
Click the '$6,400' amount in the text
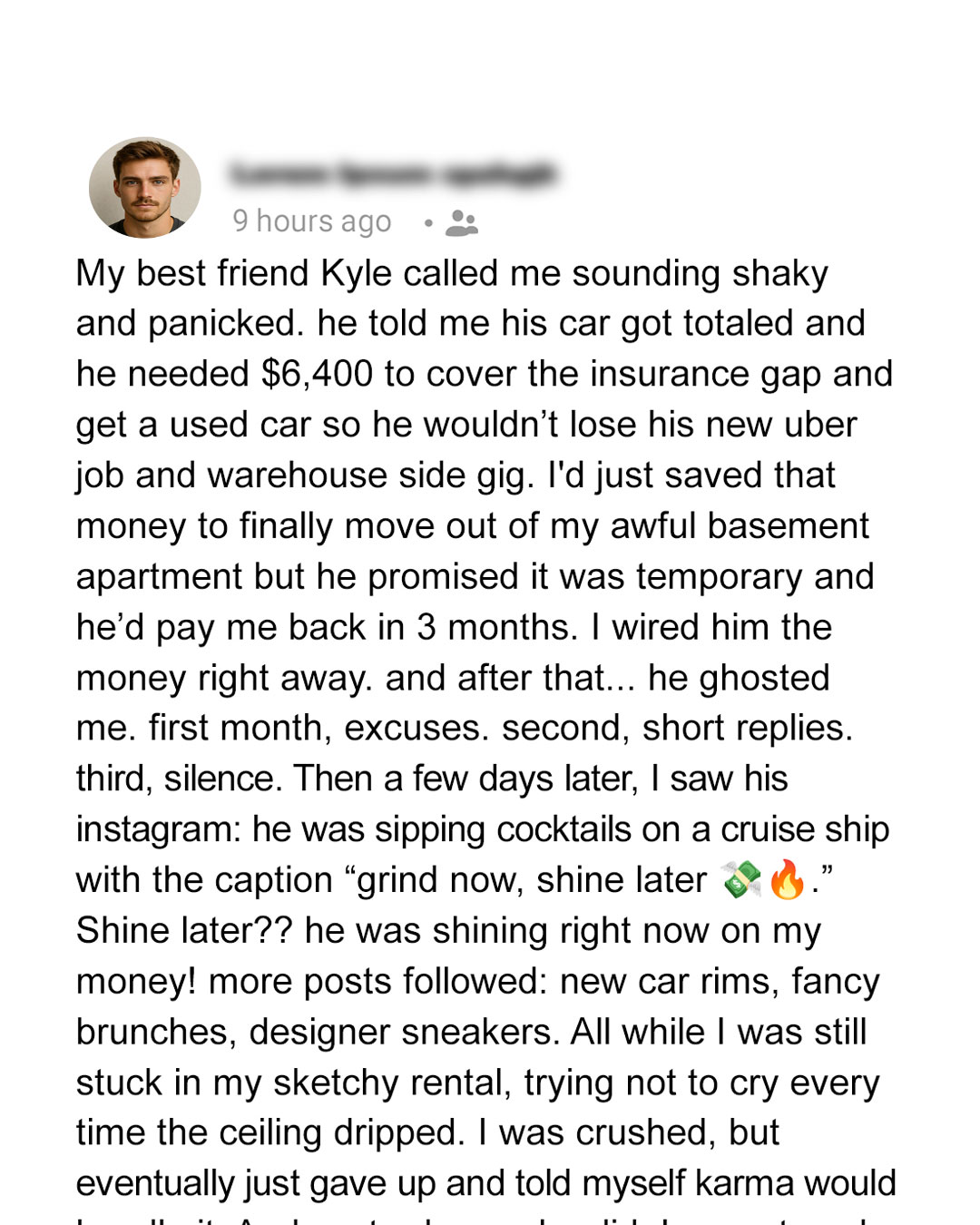317,374
